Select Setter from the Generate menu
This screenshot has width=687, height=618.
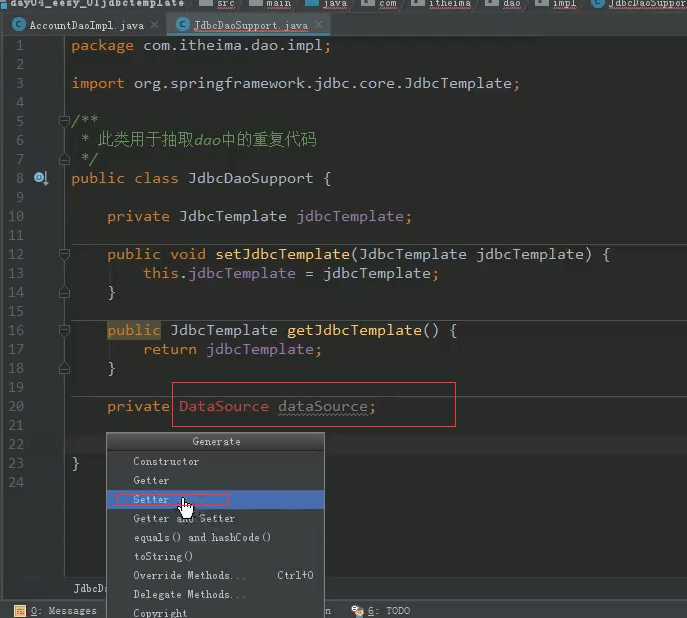(x=151, y=499)
